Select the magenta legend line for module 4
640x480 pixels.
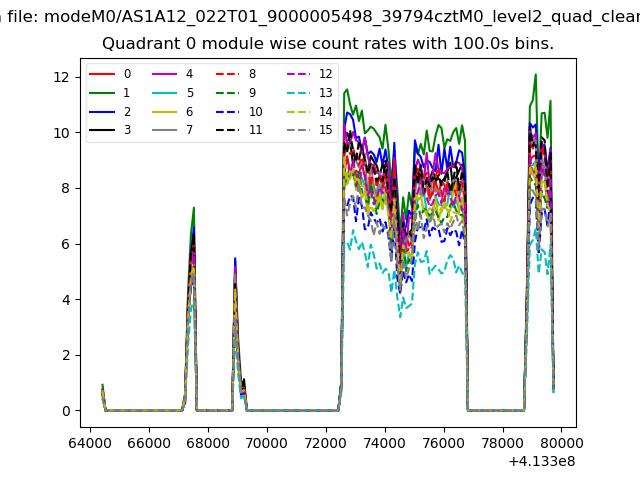pos(166,74)
